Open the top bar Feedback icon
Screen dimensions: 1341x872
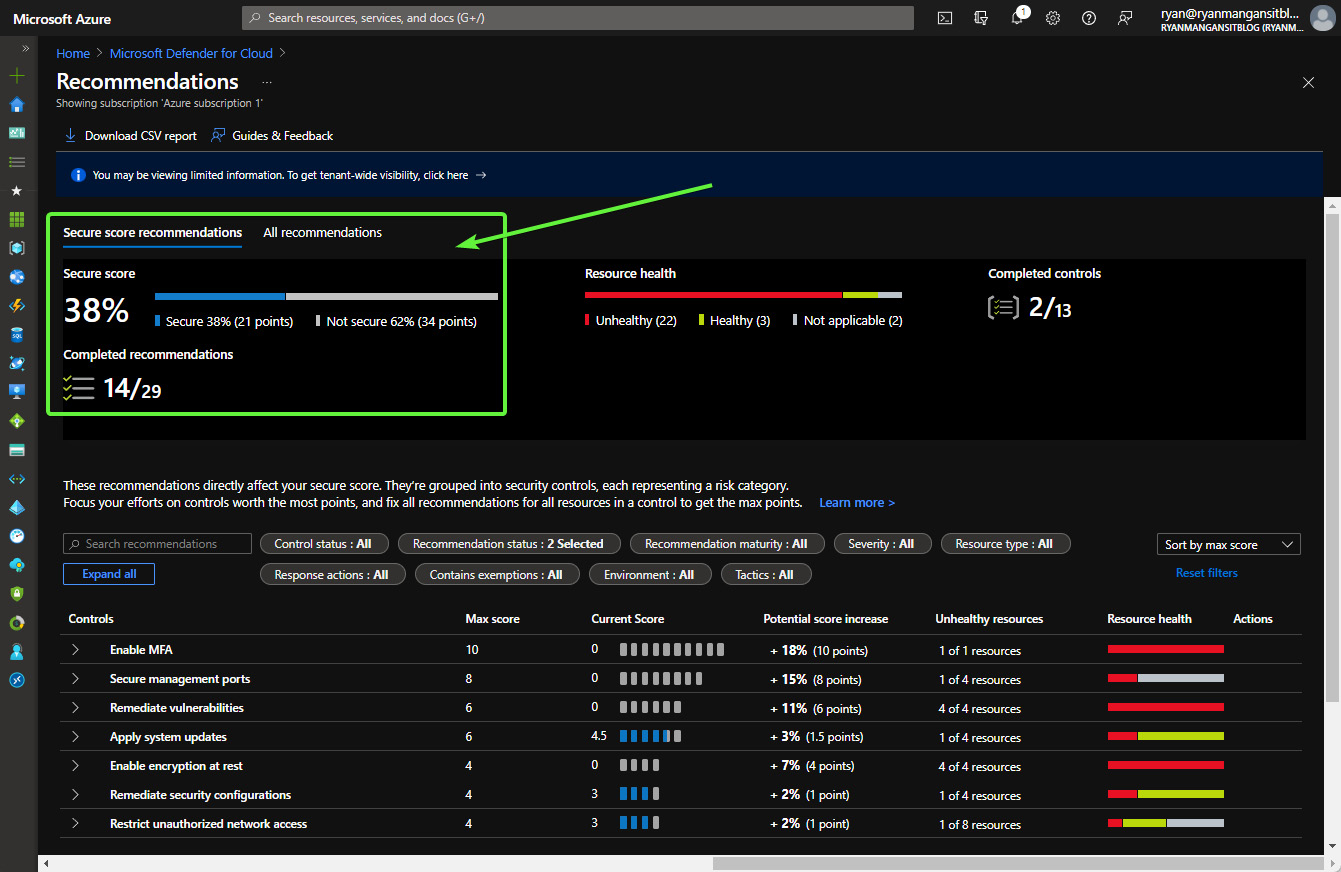pos(1125,18)
